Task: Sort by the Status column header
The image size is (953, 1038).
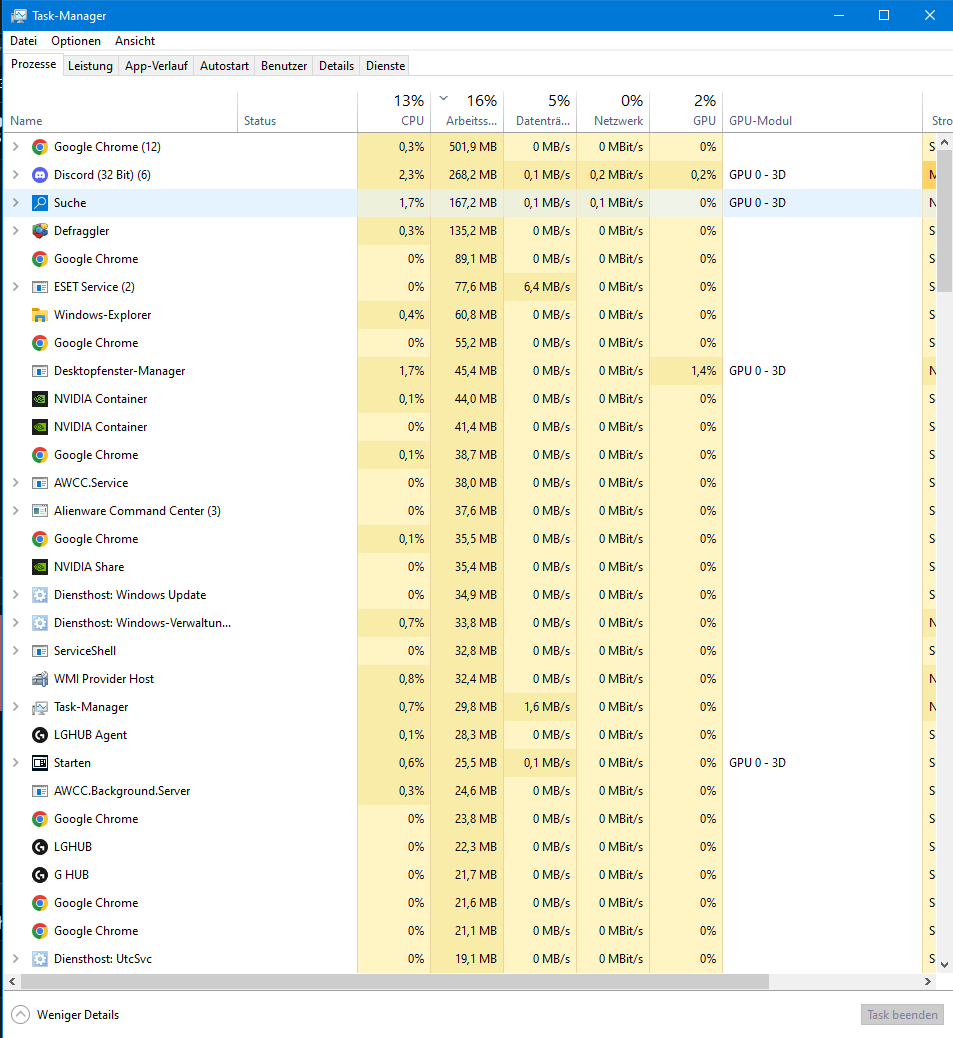Action: coord(297,111)
